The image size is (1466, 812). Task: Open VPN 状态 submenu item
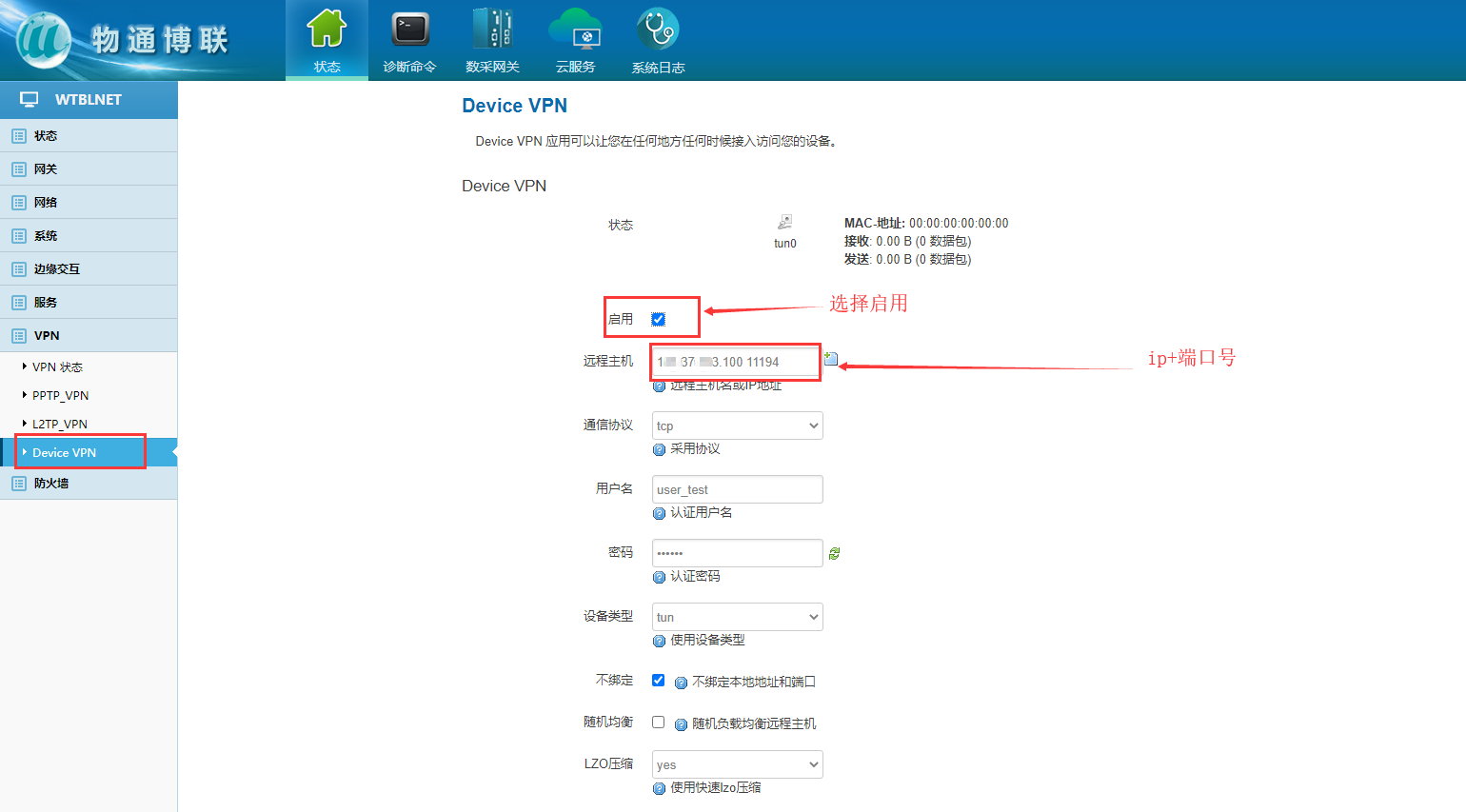pos(57,367)
